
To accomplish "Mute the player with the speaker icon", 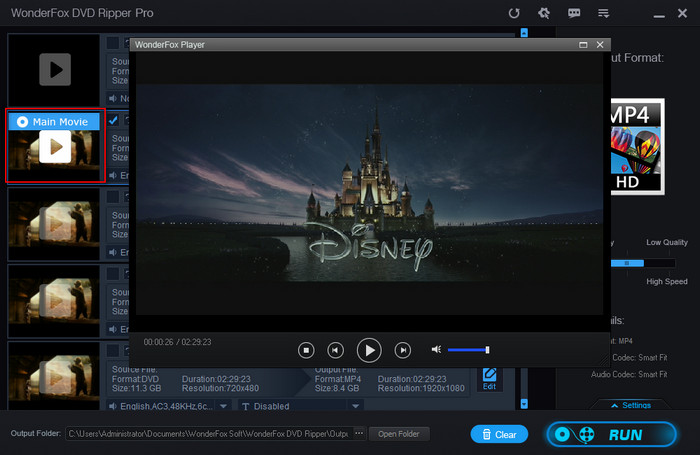I will click(x=436, y=350).
